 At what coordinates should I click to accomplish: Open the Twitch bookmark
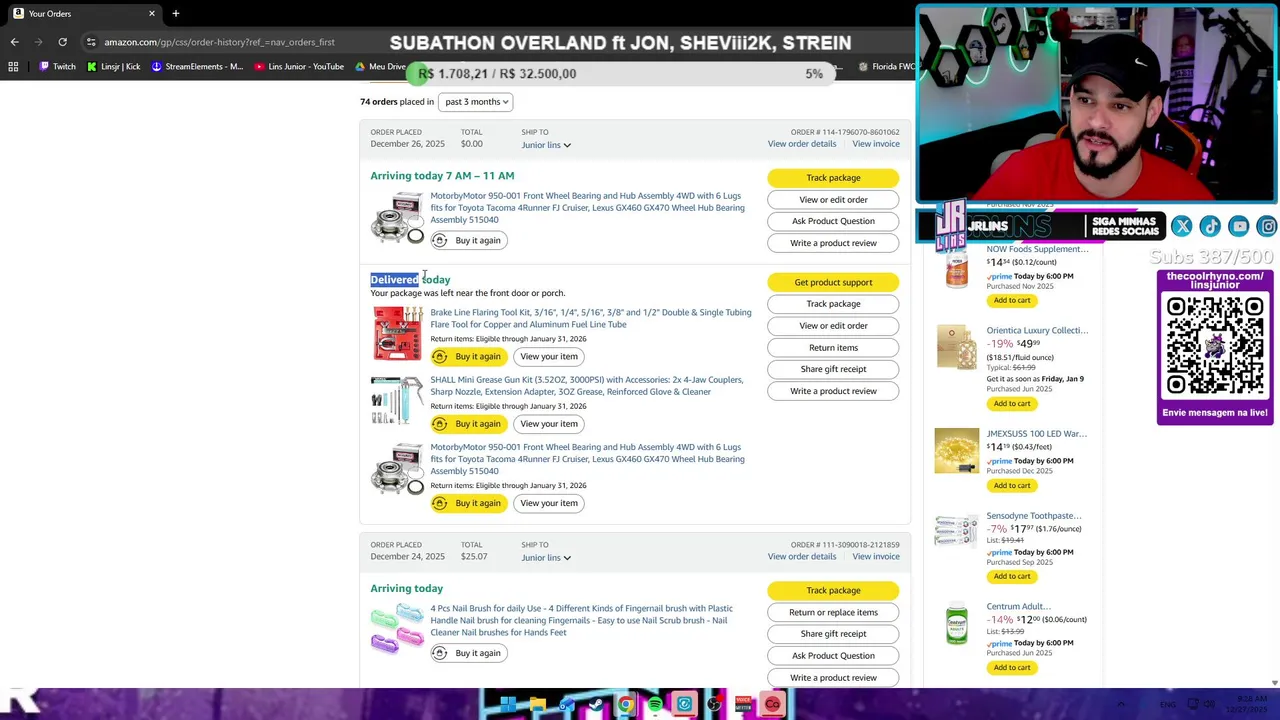57,67
